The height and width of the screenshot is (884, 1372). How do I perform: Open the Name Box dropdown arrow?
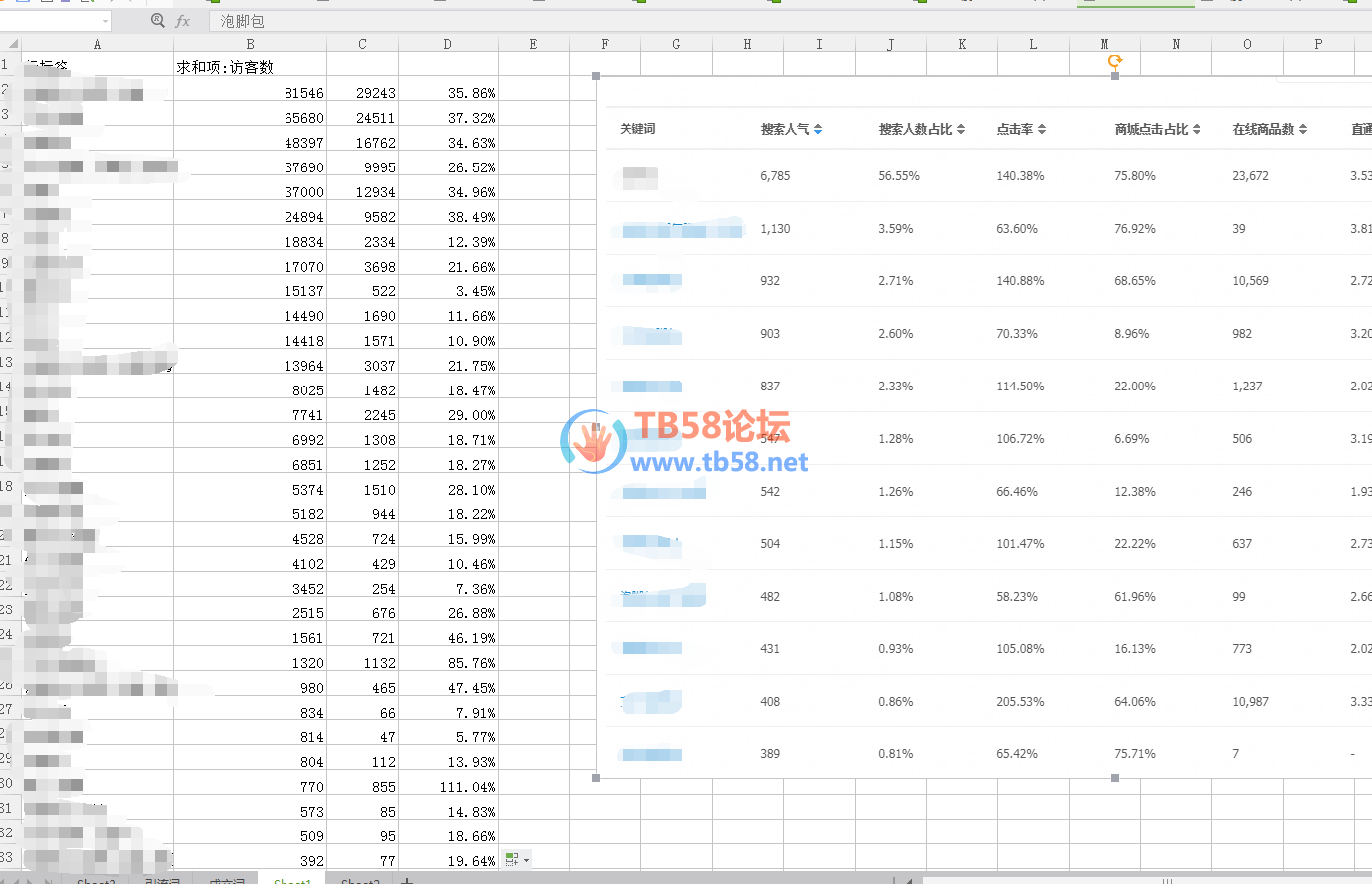click(x=105, y=21)
